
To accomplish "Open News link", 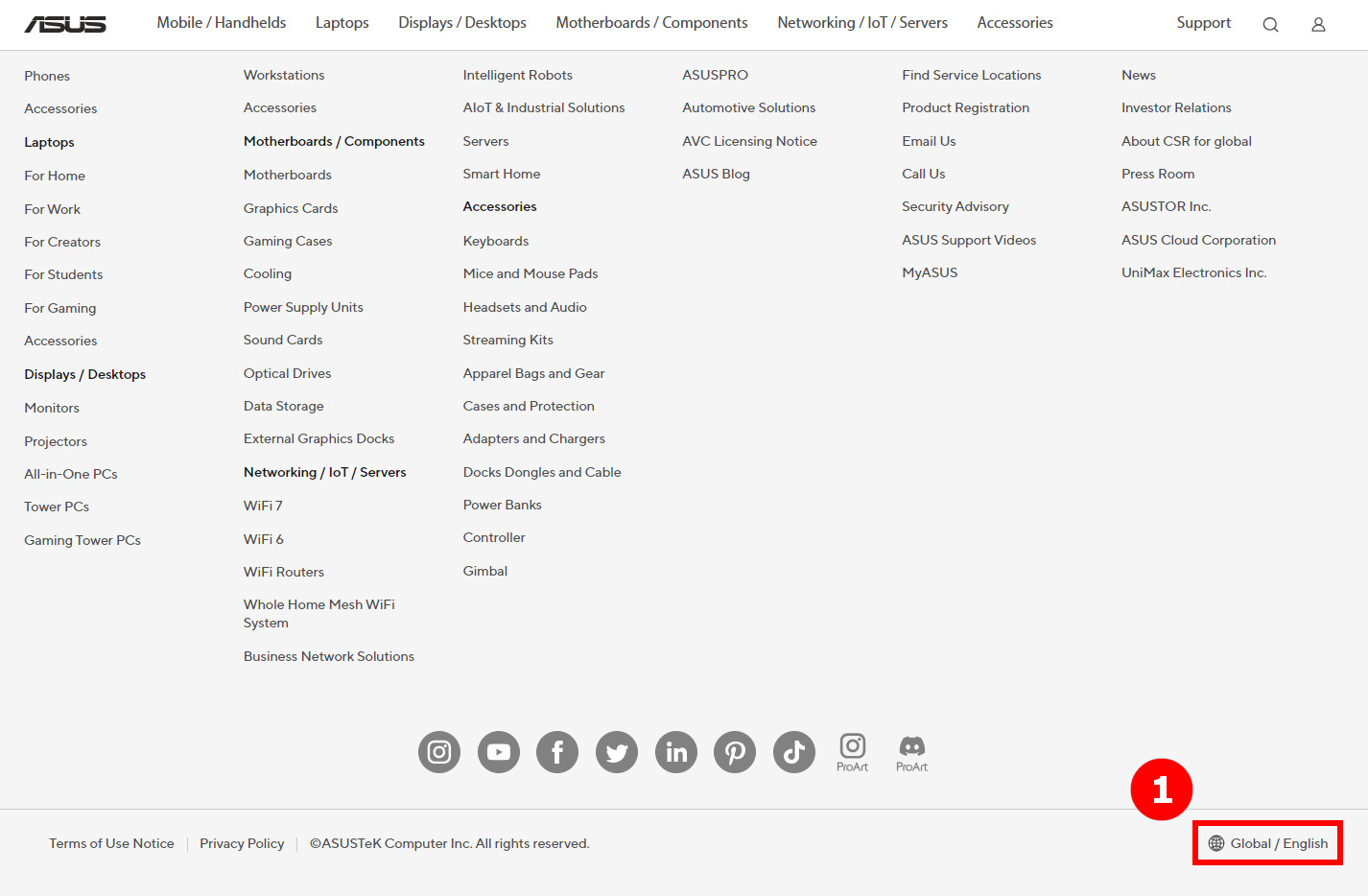I will pos(1139,75).
